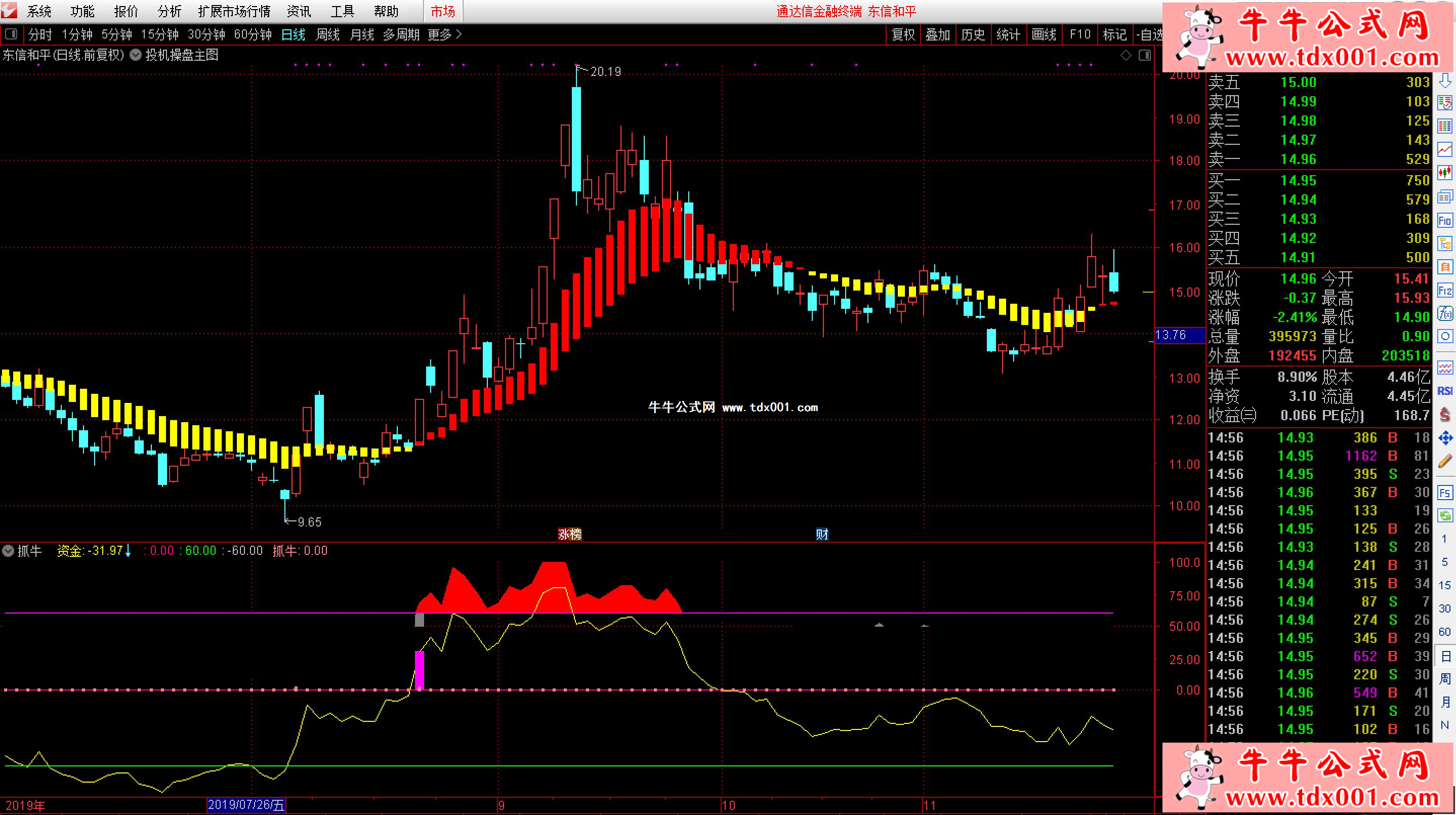This screenshot has width=1456, height=815.
Task: Open the 分析 menu
Action: (169, 11)
